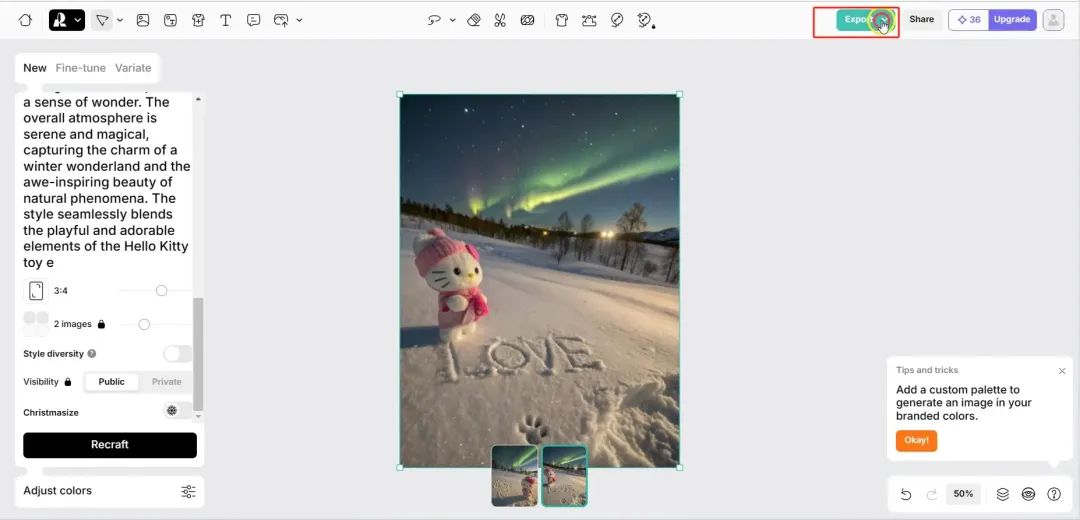The width and height of the screenshot is (1080, 520).
Task: Open the help question mark icon
Action: click(x=1054, y=494)
